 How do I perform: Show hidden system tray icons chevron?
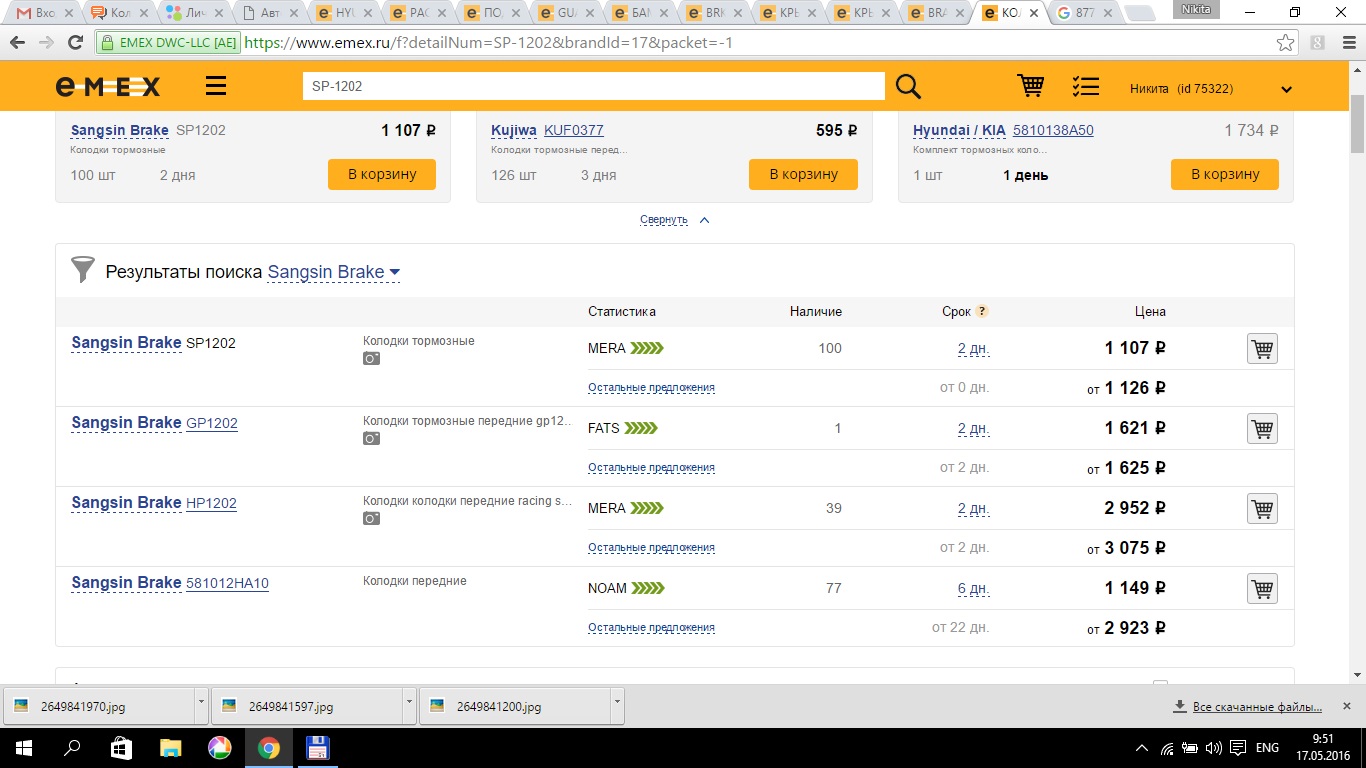[x=1143, y=748]
